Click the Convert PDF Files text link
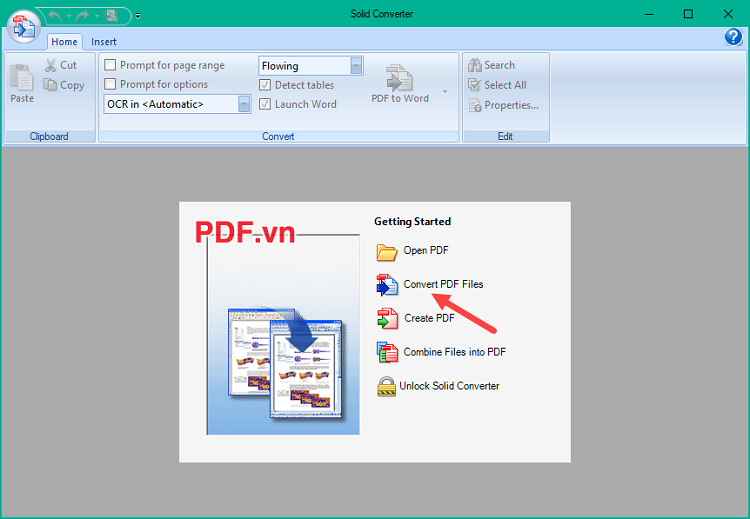 coord(443,284)
